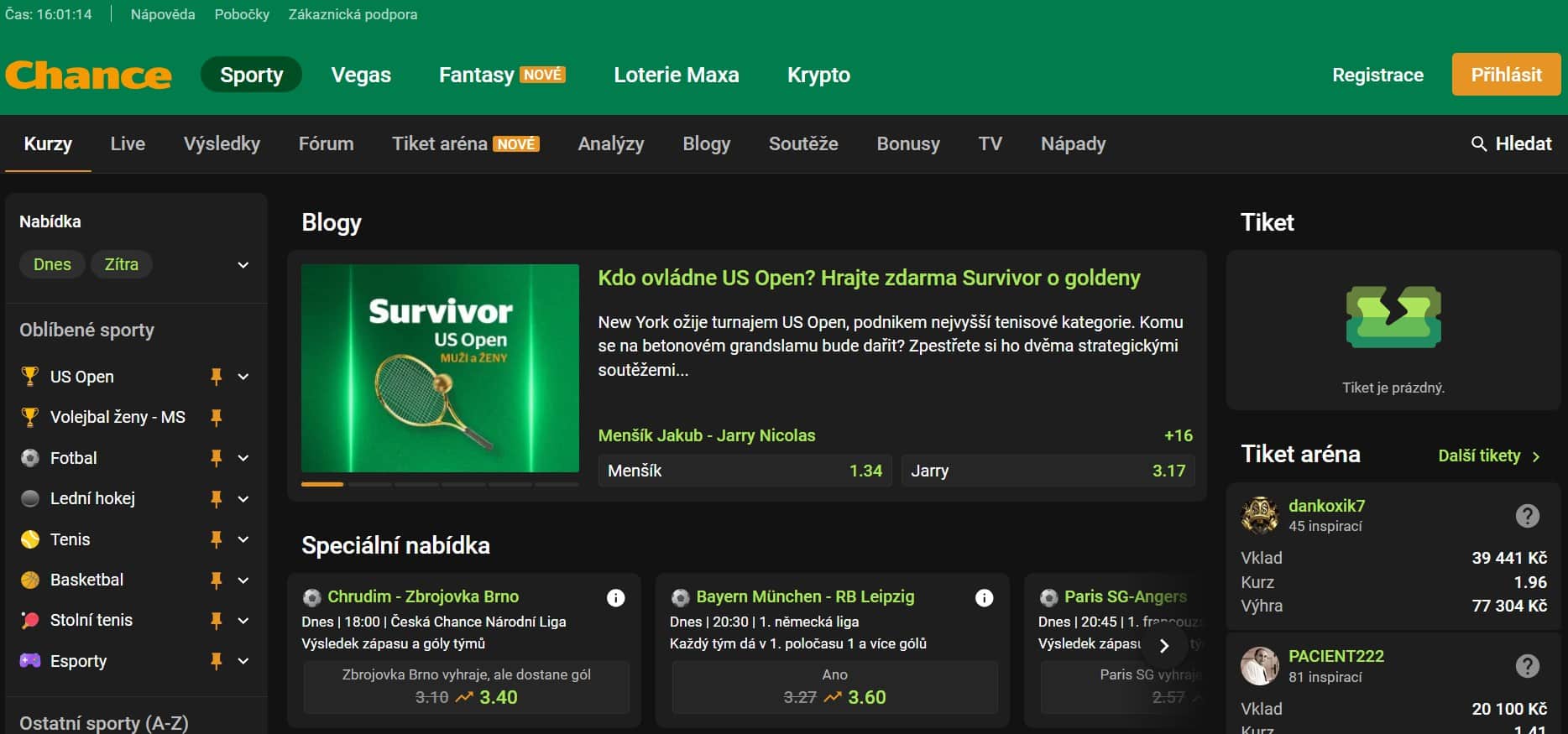
Task: Open the Kdo ovládne US Open blog headline
Action: point(869,278)
